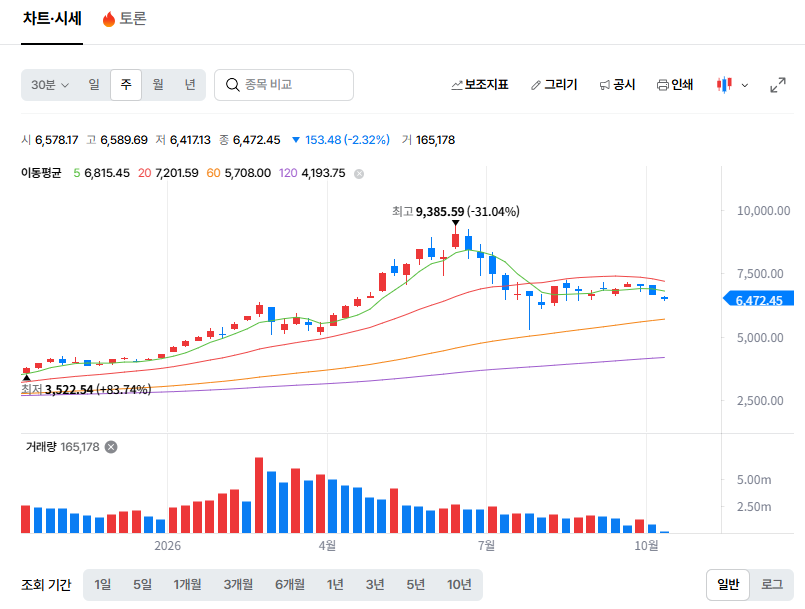The image size is (805, 609).
Task: Switch price scale to 로그
Action: [x=772, y=584]
